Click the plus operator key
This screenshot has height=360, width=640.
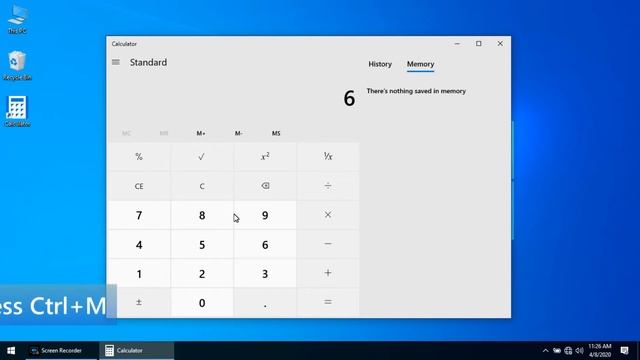click(328, 273)
